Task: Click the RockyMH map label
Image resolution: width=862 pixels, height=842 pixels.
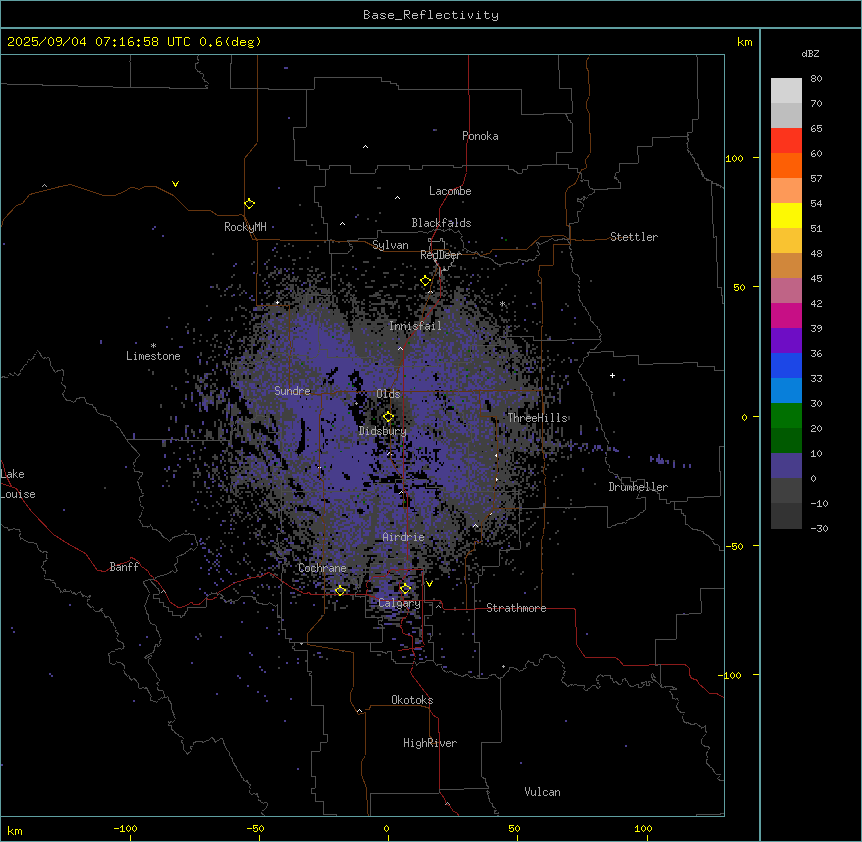Action: (x=245, y=227)
